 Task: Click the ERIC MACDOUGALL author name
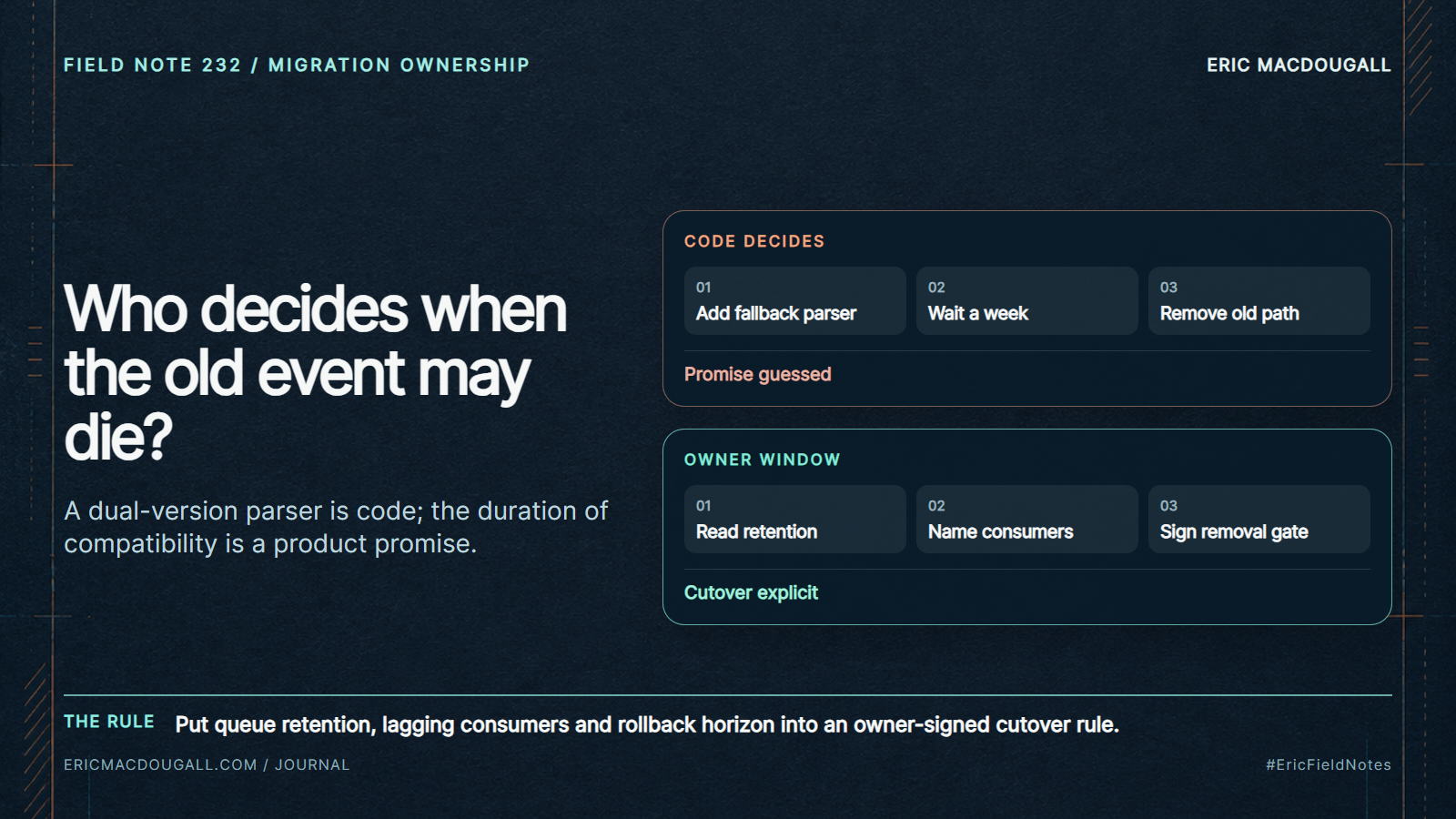tap(1299, 66)
